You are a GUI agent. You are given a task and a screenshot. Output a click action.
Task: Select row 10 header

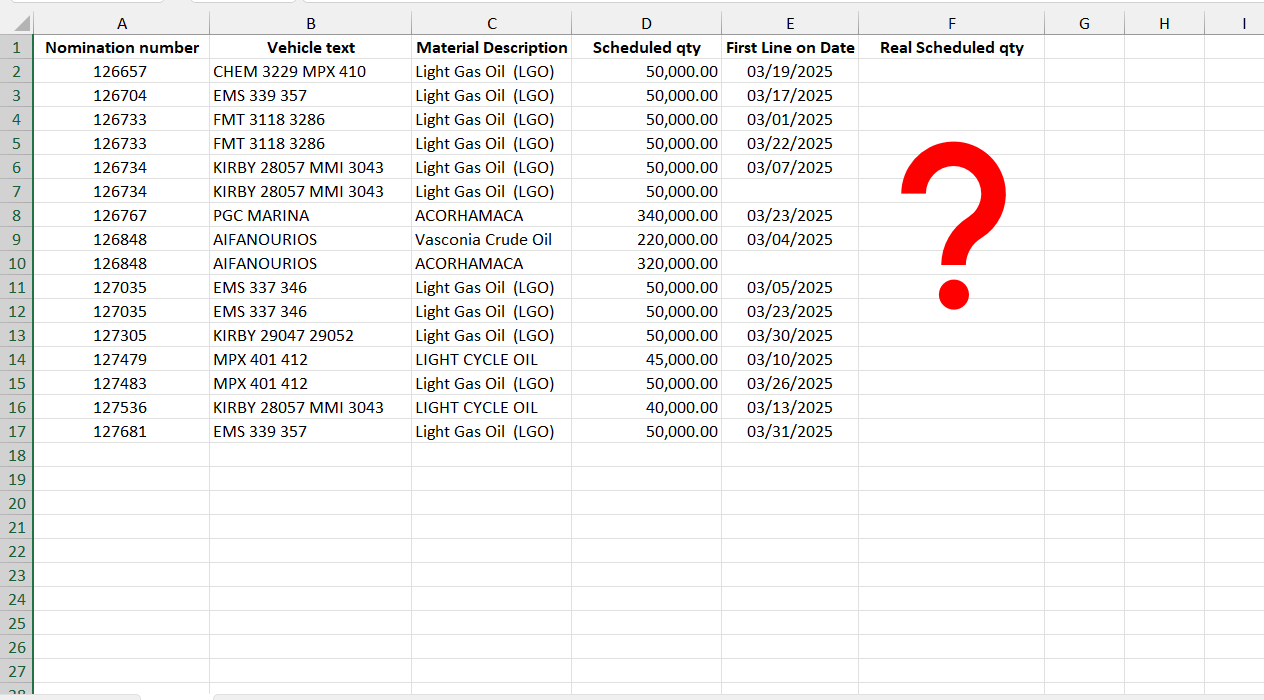pyautogui.click(x=16, y=263)
